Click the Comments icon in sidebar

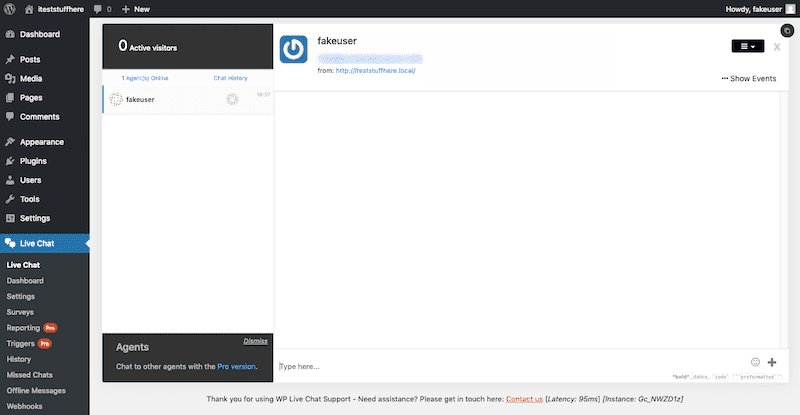[x=10, y=116]
